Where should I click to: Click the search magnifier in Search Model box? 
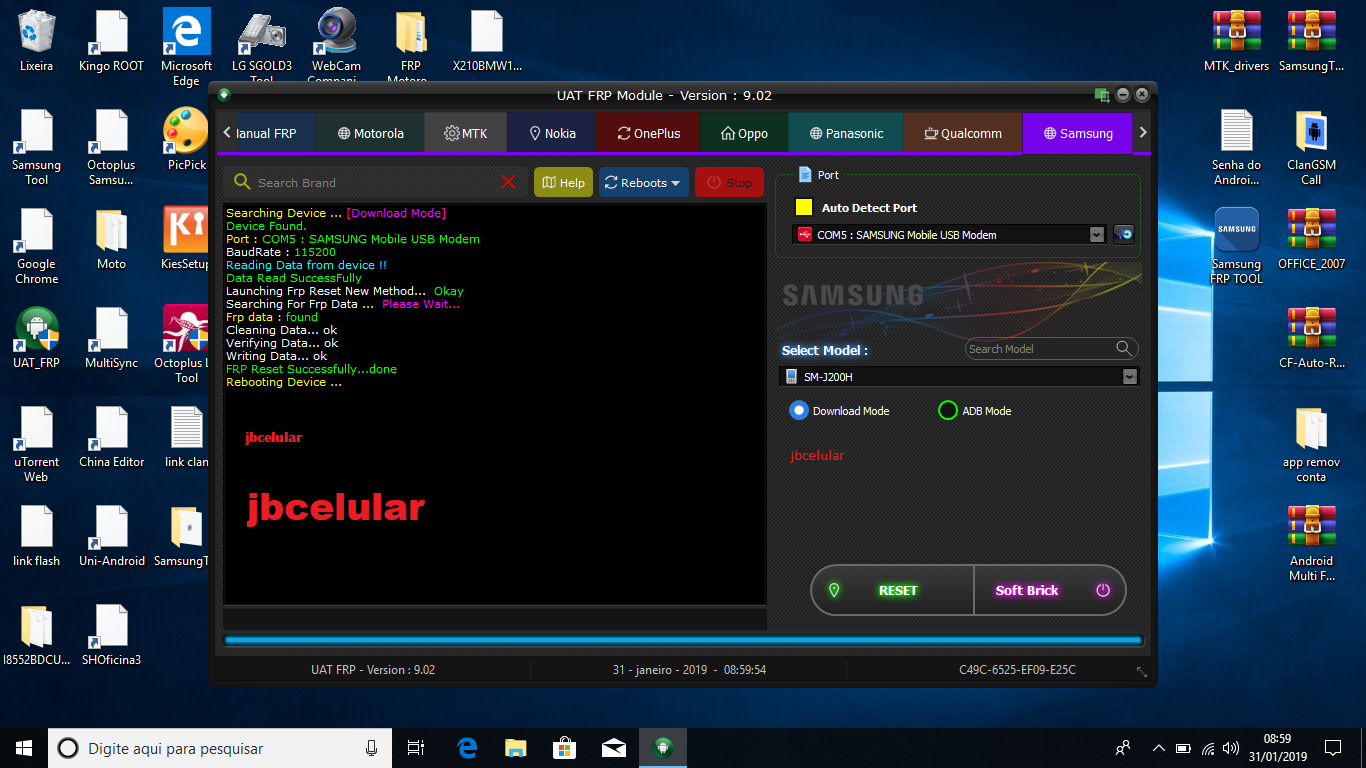[1124, 348]
